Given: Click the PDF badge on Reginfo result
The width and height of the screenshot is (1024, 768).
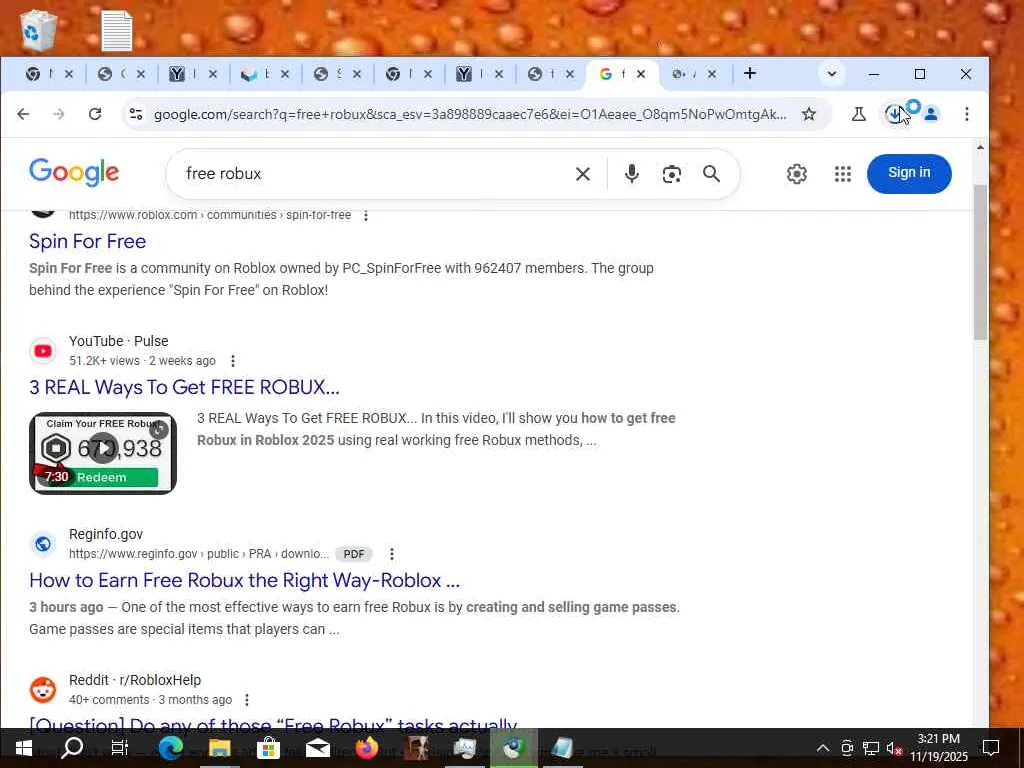Looking at the screenshot, I should click(353, 554).
